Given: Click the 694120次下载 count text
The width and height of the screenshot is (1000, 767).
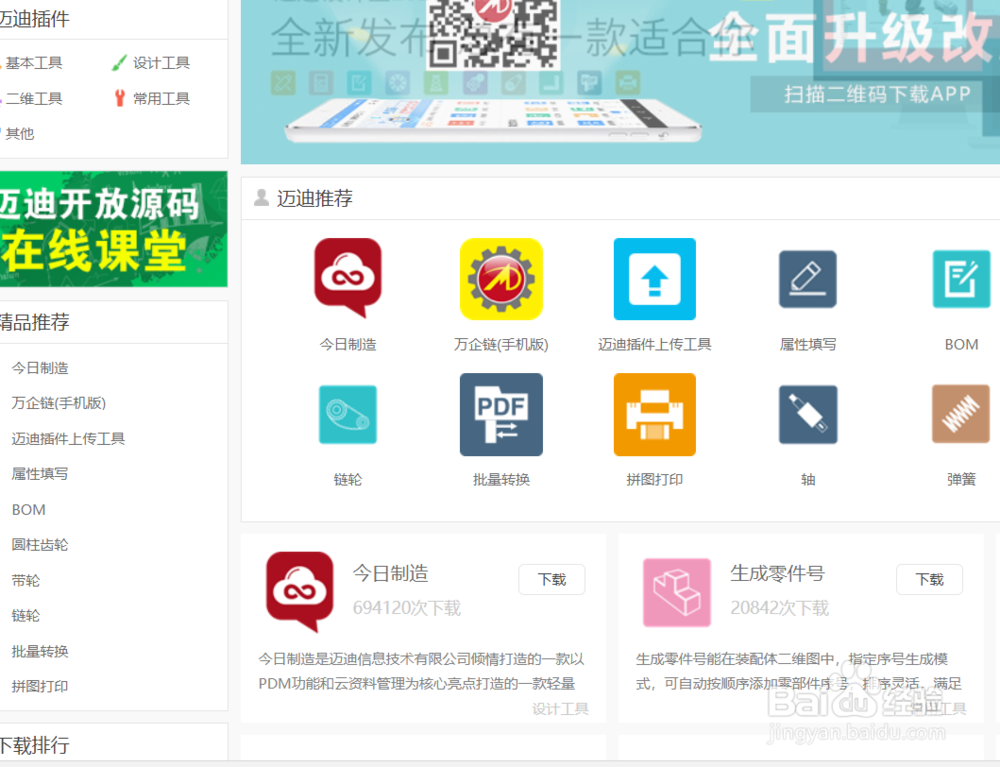Looking at the screenshot, I should (407, 608).
